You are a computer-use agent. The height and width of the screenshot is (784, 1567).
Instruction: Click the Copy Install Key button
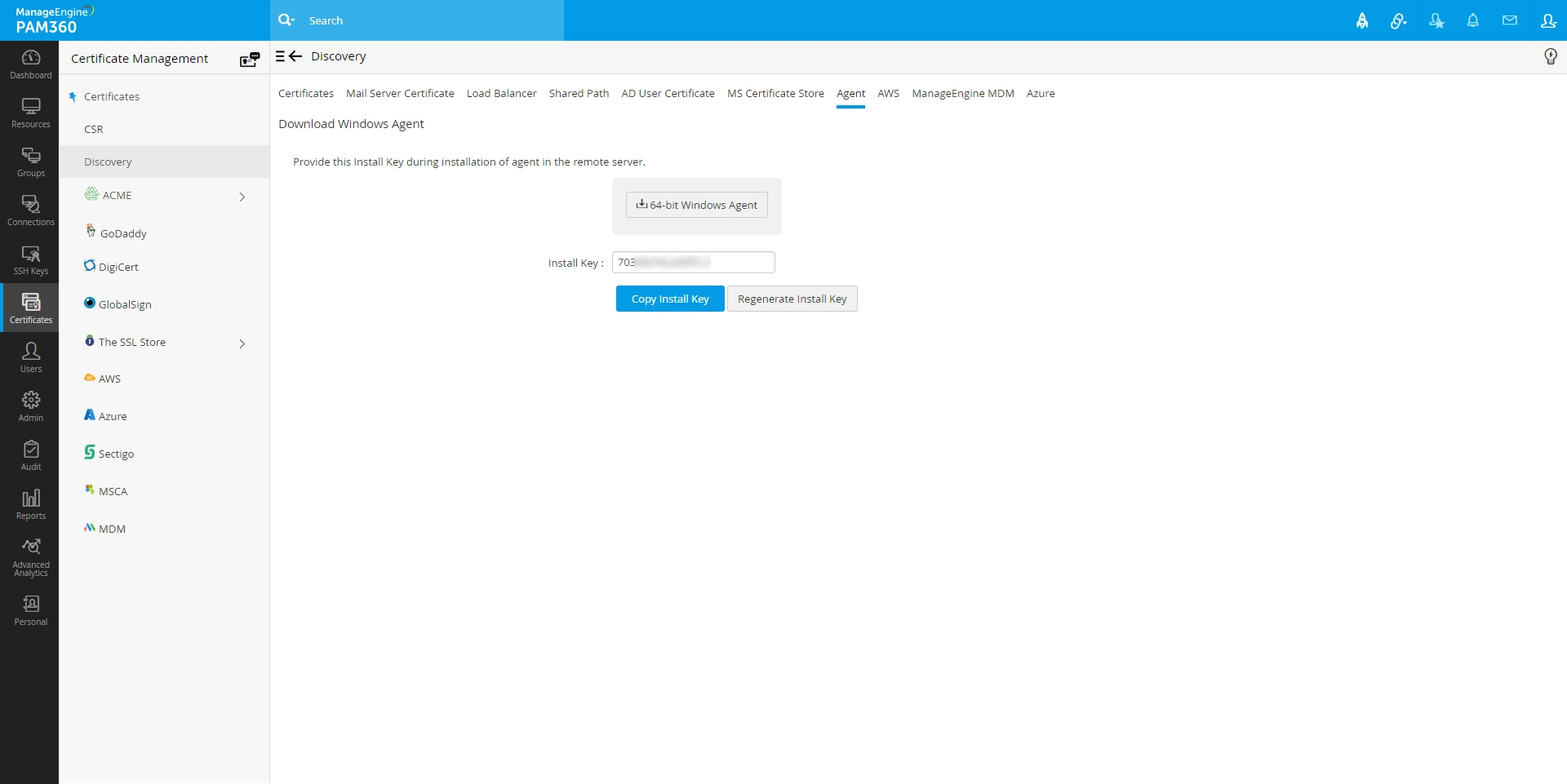[669, 298]
